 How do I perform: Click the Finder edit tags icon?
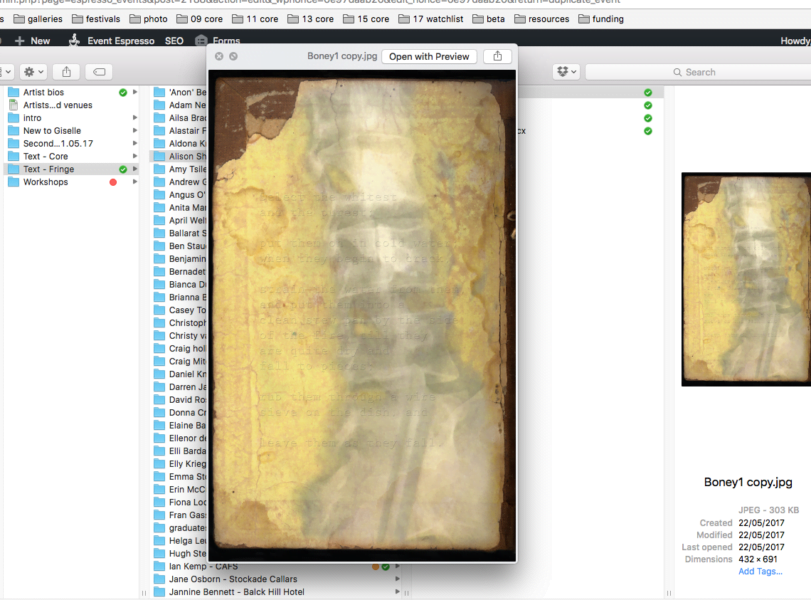click(99, 72)
